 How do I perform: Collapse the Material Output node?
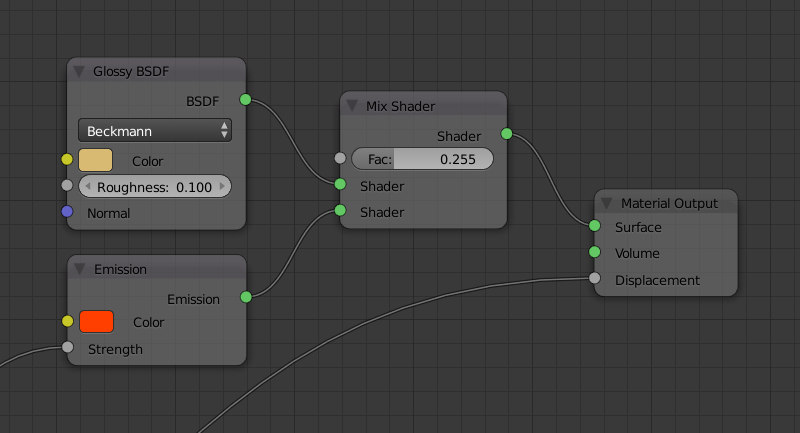[606, 203]
